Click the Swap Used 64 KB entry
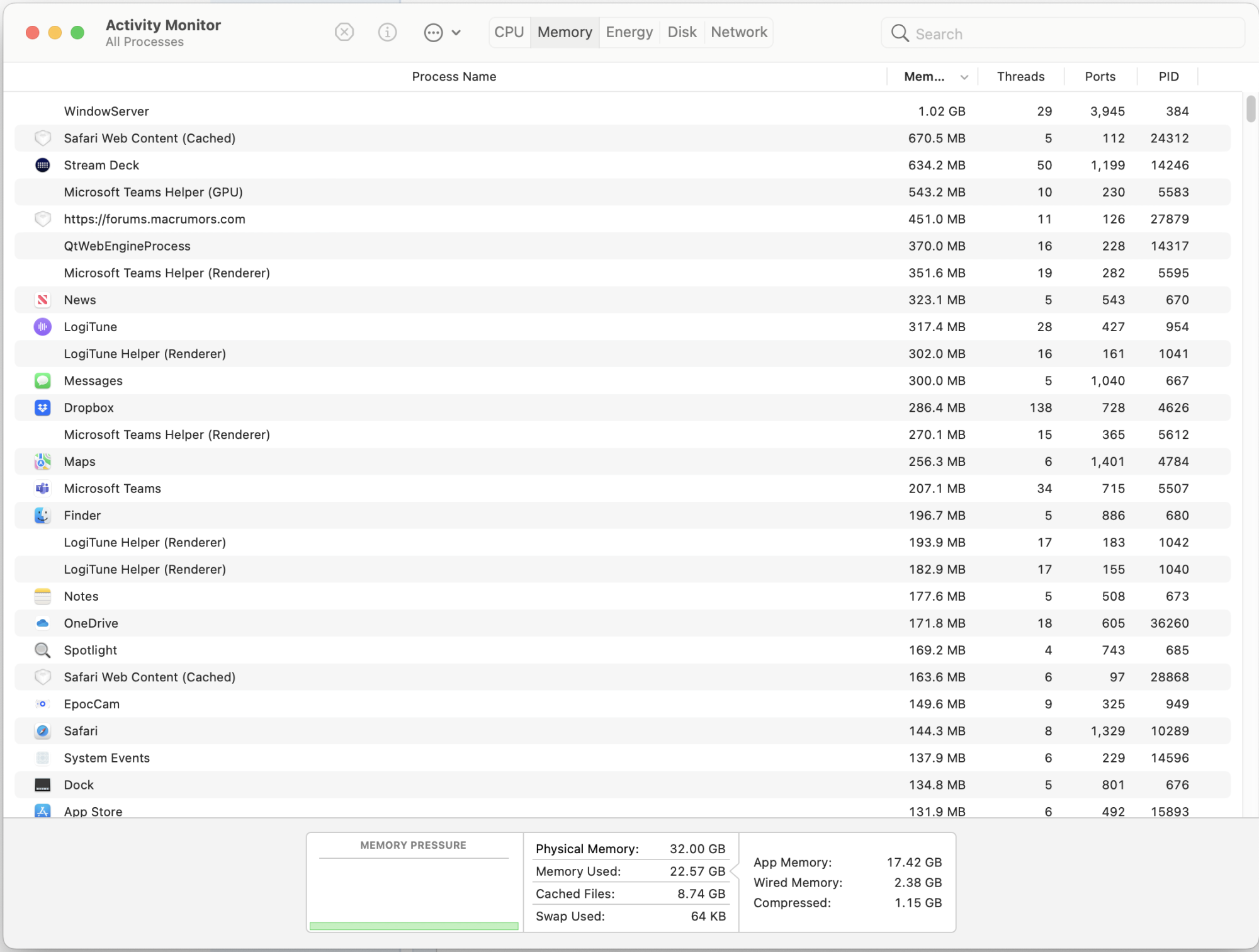This screenshot has width=1259, height=952. click(630, 916)
